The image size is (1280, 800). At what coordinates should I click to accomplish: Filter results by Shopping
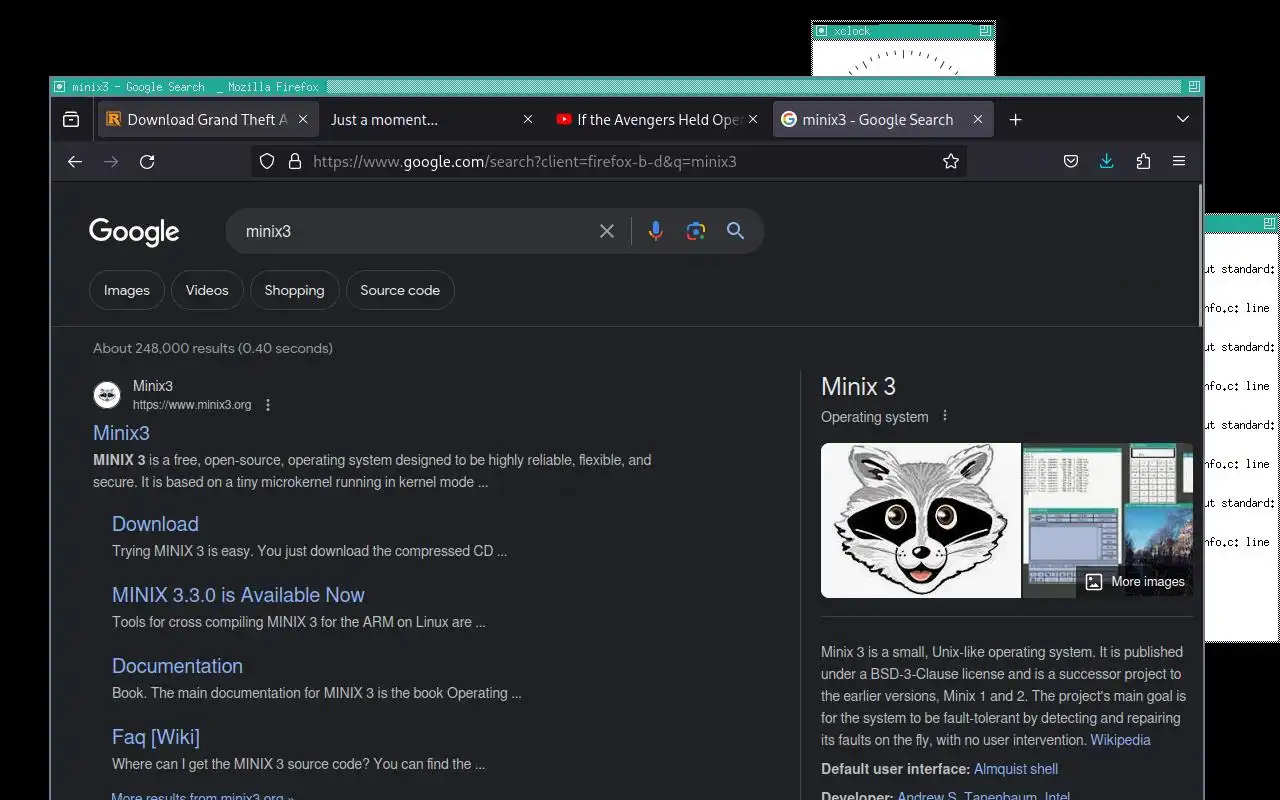[294, 290]
